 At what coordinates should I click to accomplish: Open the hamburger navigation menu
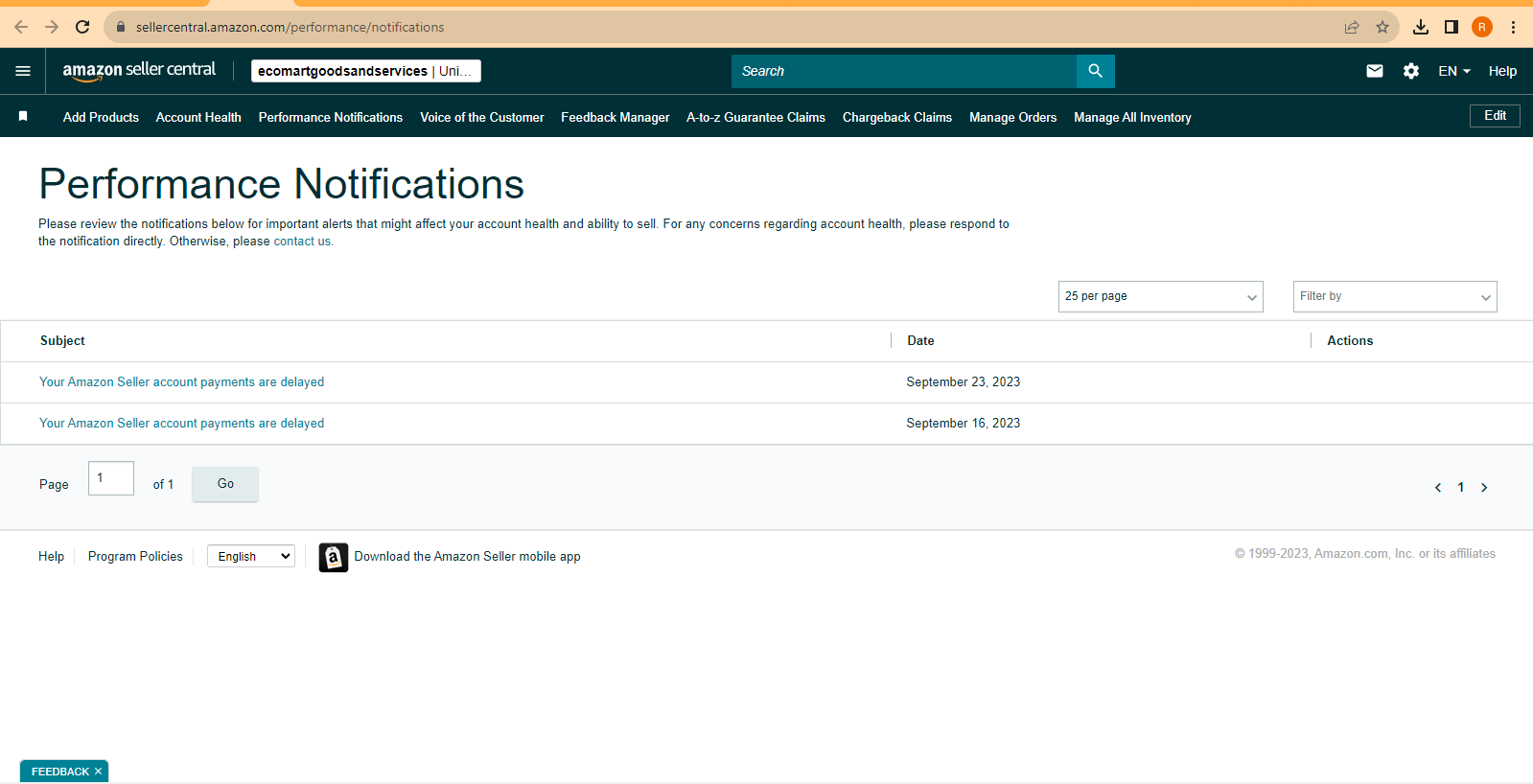tap(23, 71)
